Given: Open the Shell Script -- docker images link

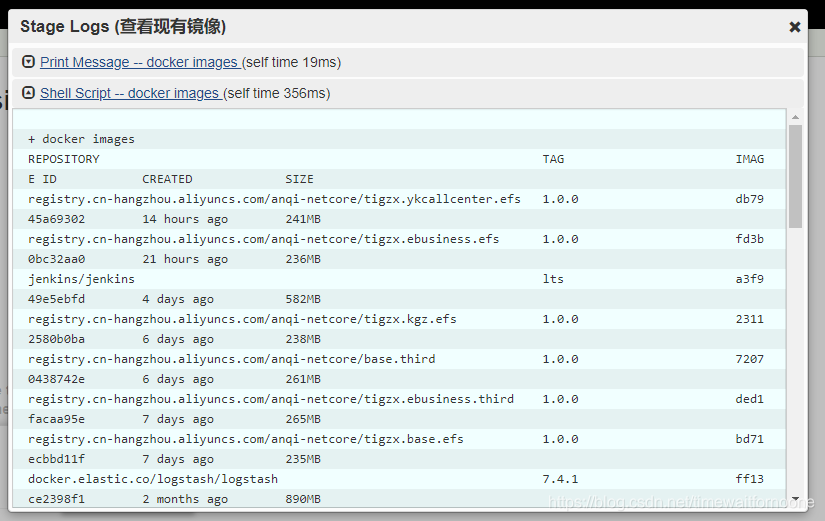Looking at the screenshot, I should [x=130, y=93].
